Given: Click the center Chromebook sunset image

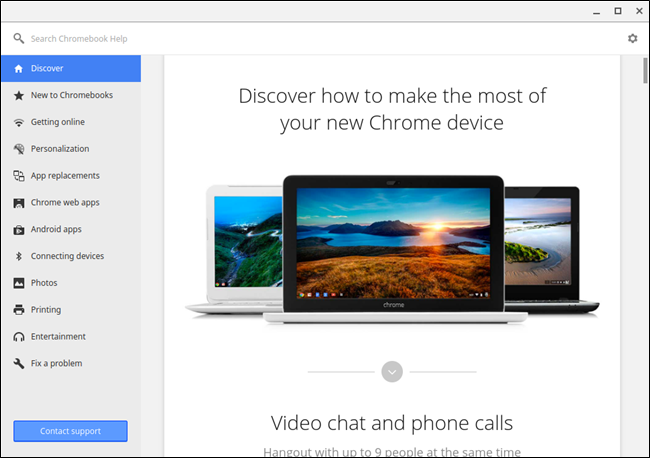Looking at the screenshot, I should (x=393, y=242).
